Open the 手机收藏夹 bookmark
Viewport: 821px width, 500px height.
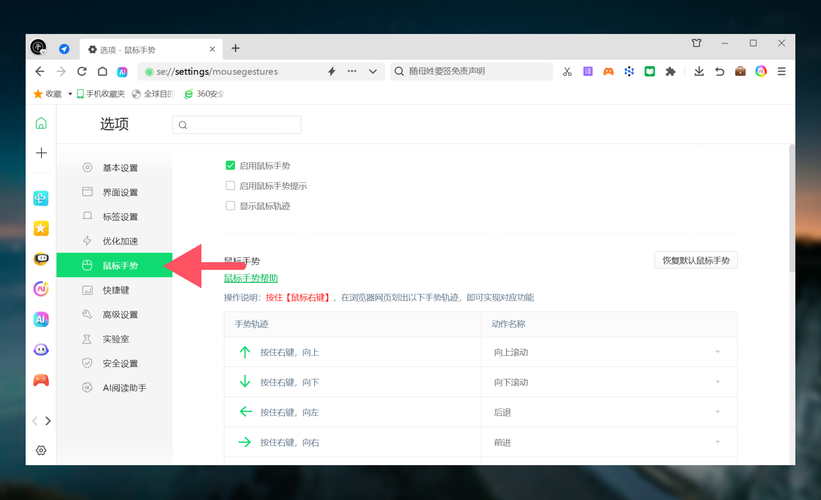pyautogui.click(x=101, y=94)
